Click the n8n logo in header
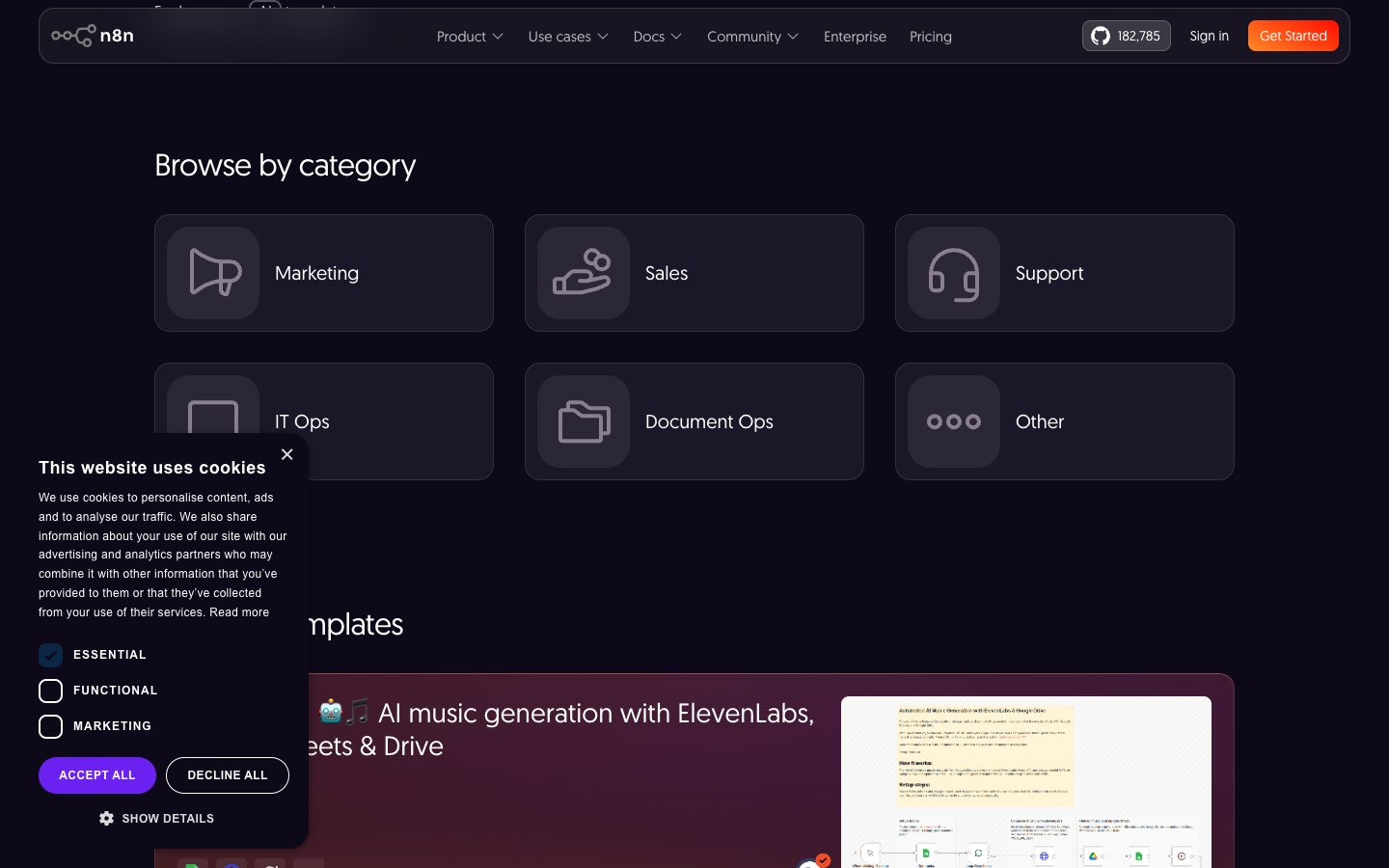The height and width of the screenshot is (868, 1389). [93, 36]
